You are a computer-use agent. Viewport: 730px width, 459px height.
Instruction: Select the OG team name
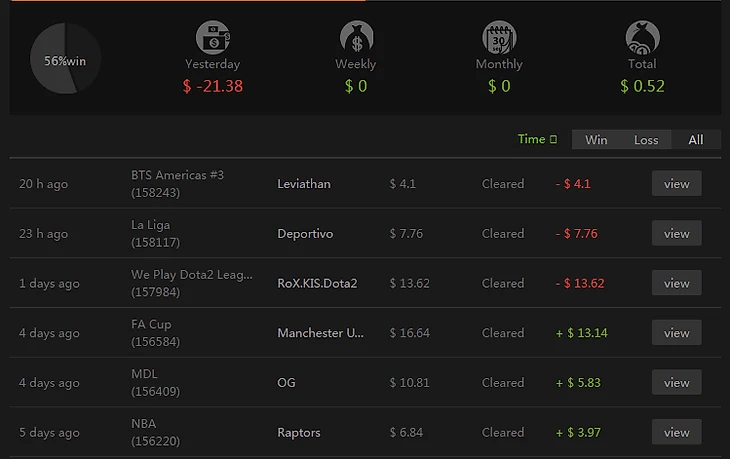click(286, 383)
